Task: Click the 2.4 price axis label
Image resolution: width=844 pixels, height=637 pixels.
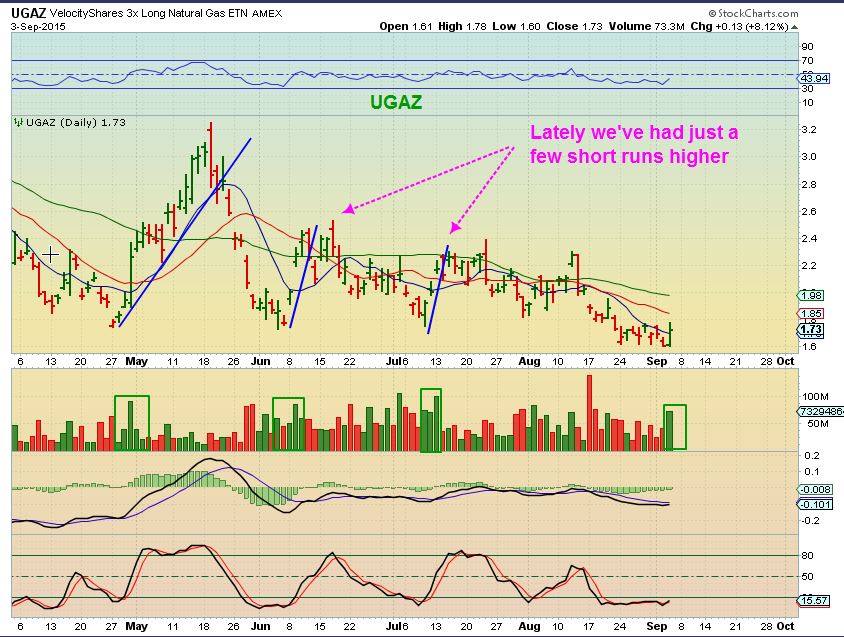Action: point(809,239)
